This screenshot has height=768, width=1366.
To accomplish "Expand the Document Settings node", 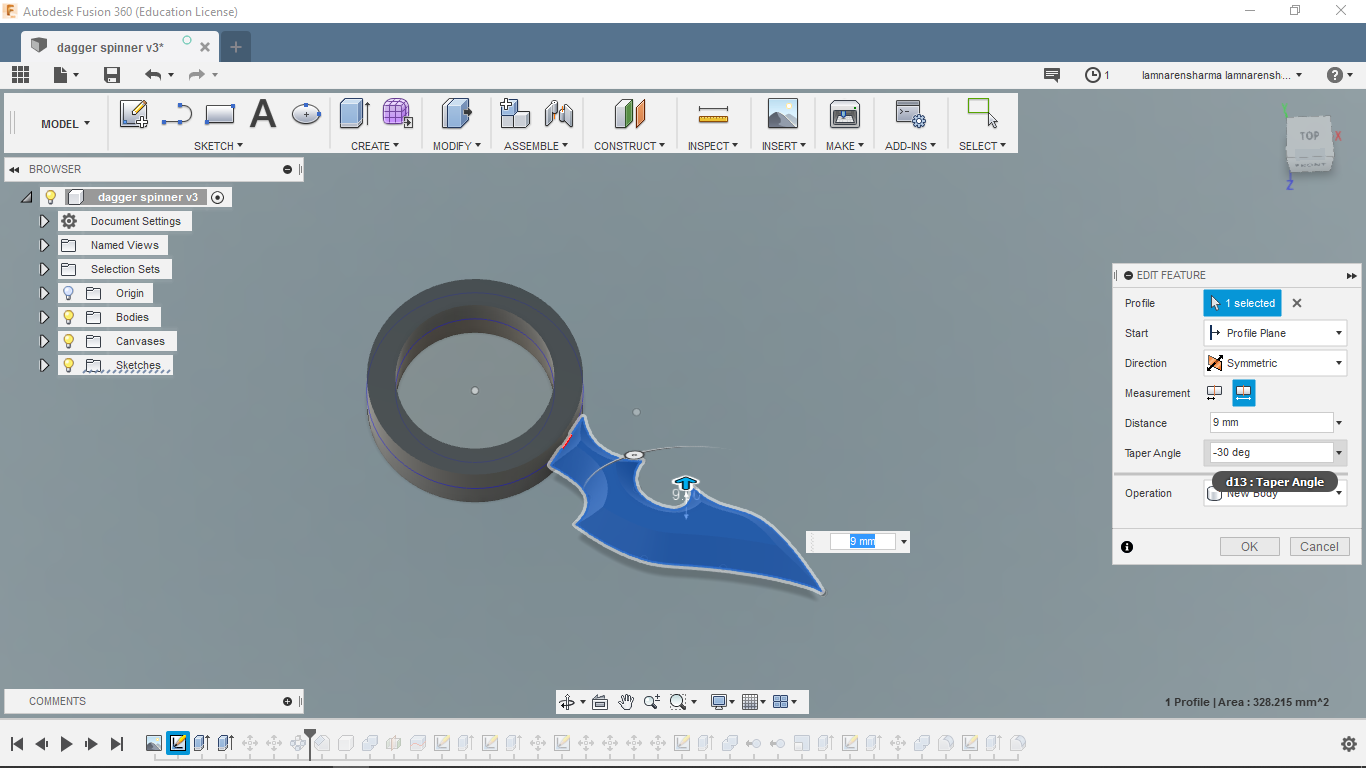I will 44,221.
